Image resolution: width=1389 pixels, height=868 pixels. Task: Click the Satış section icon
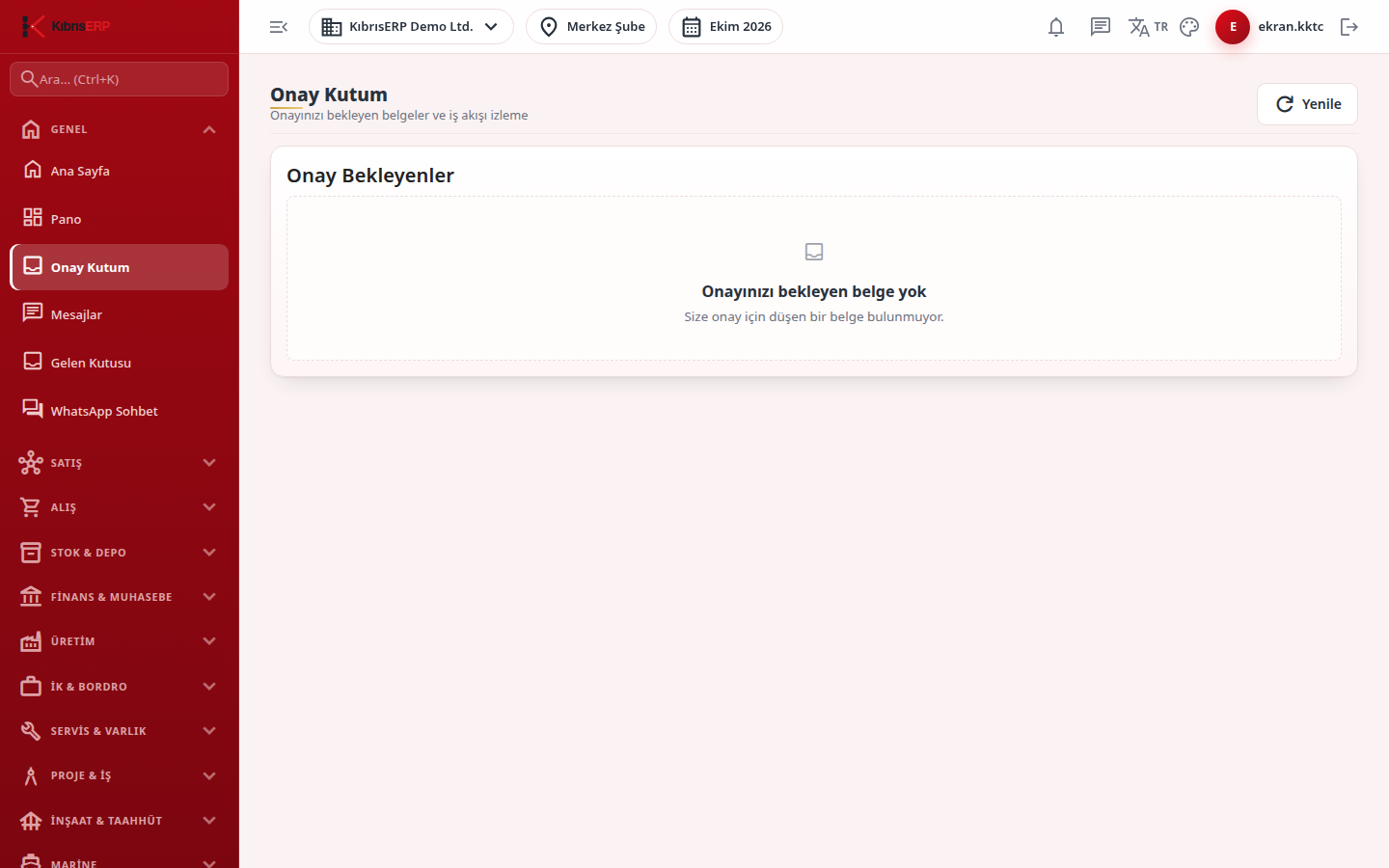tap(31, 463)
